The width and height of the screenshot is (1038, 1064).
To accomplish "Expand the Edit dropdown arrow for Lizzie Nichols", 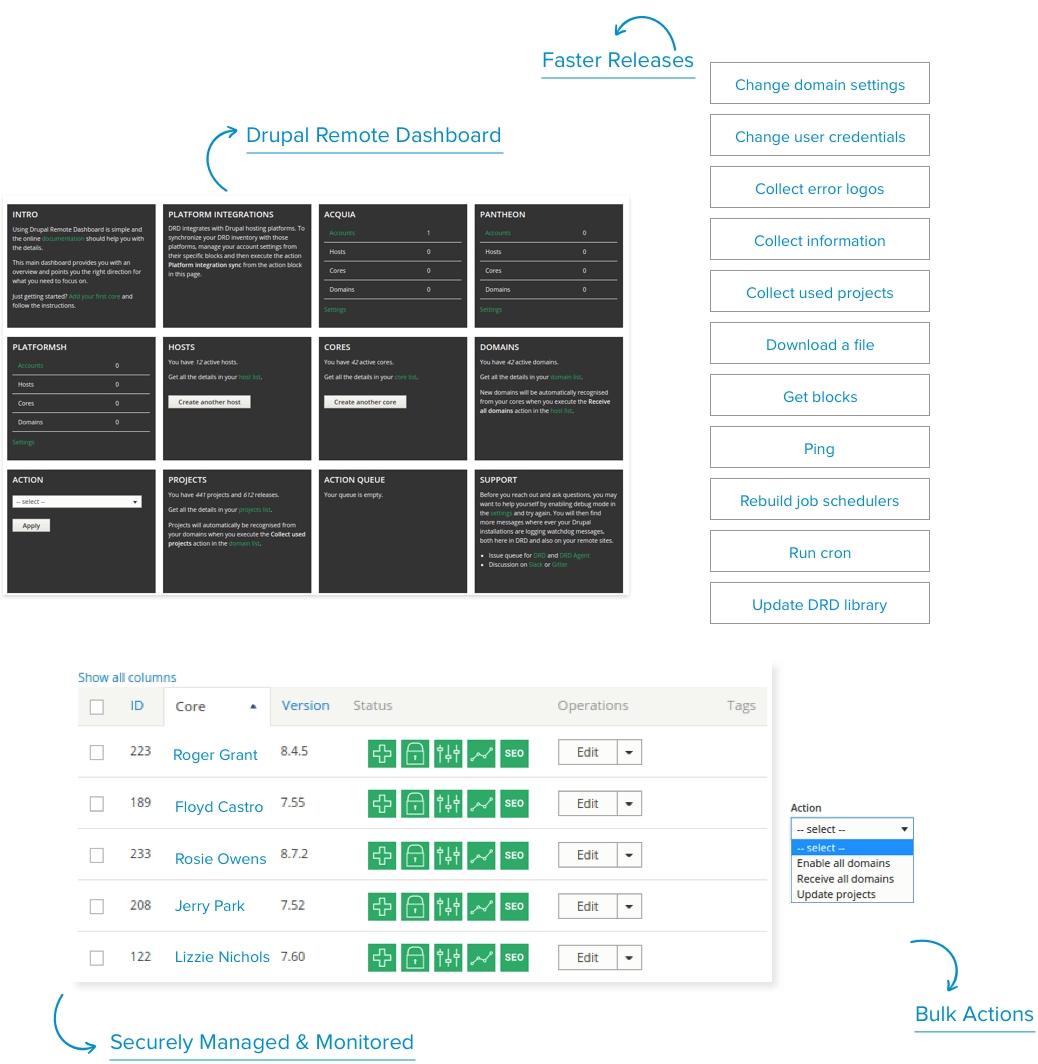I will point(630,957).
